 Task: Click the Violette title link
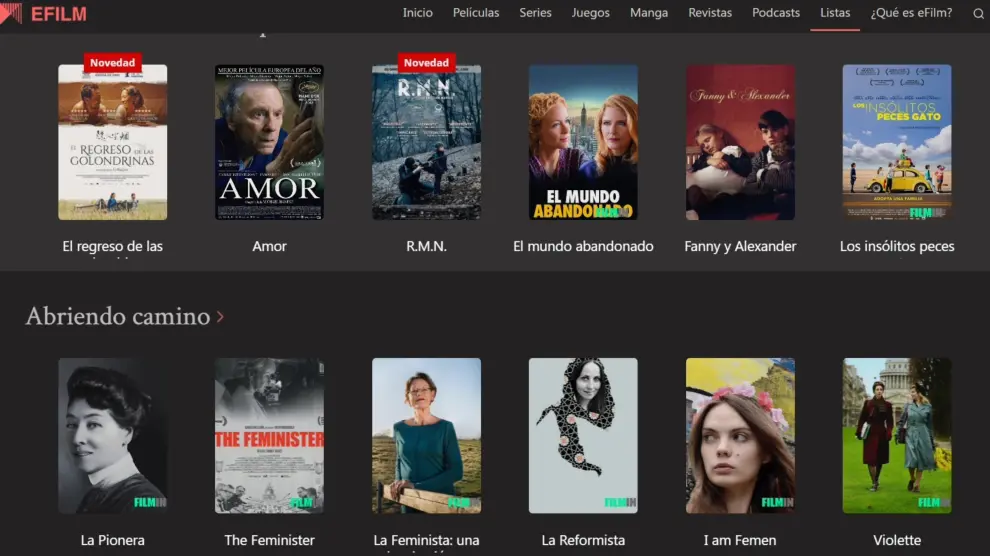point(897,540)
